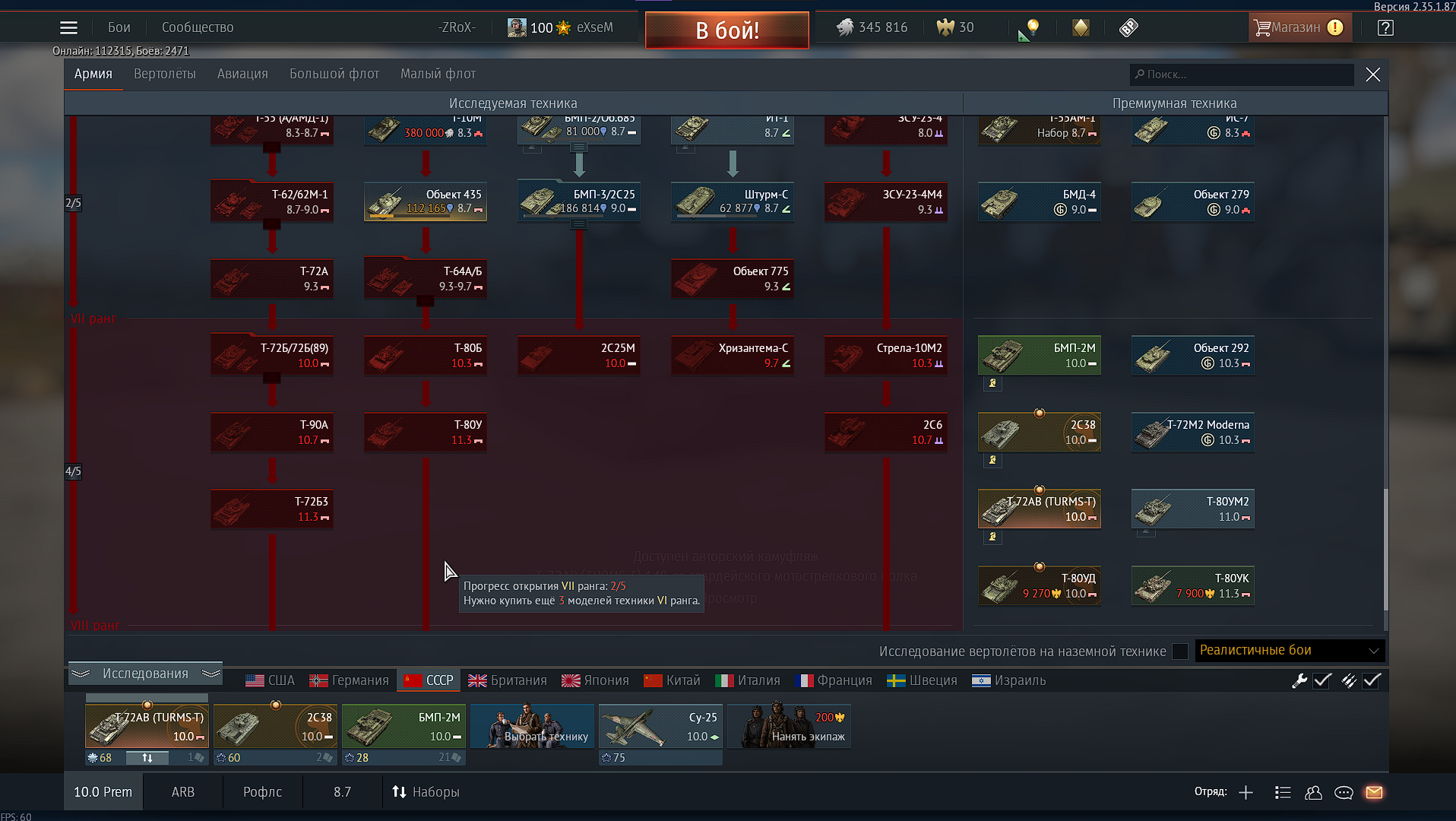Screen dimensions: 1456x821
Task: Click the Silver Lions currency icon
Action: pos(845,27)
